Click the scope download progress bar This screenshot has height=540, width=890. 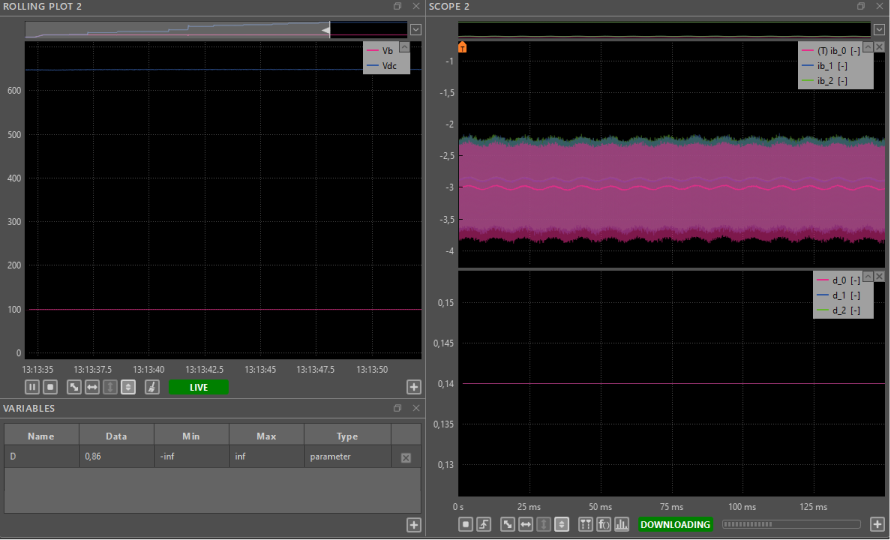pos(790,524)
